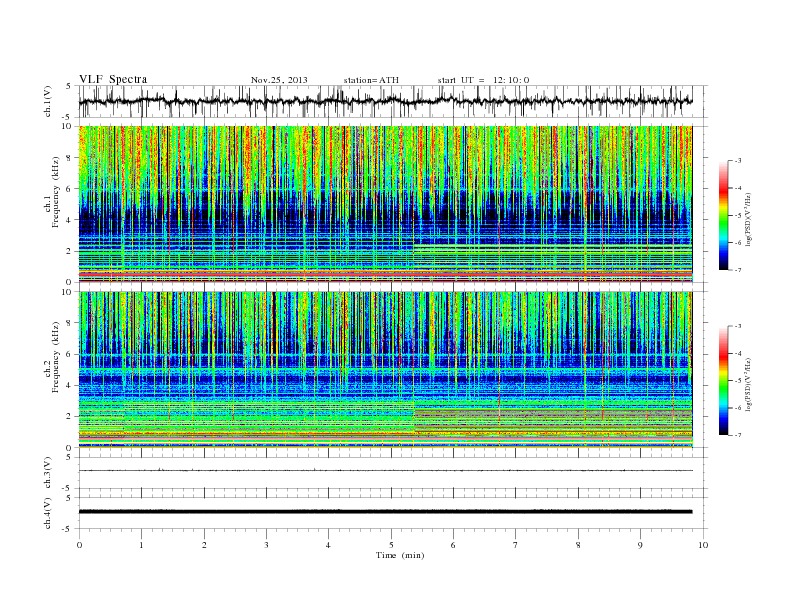Click the "2" kHz tick of ch.2 spectrogram
The image size is (792, 612).
point(70,417)
